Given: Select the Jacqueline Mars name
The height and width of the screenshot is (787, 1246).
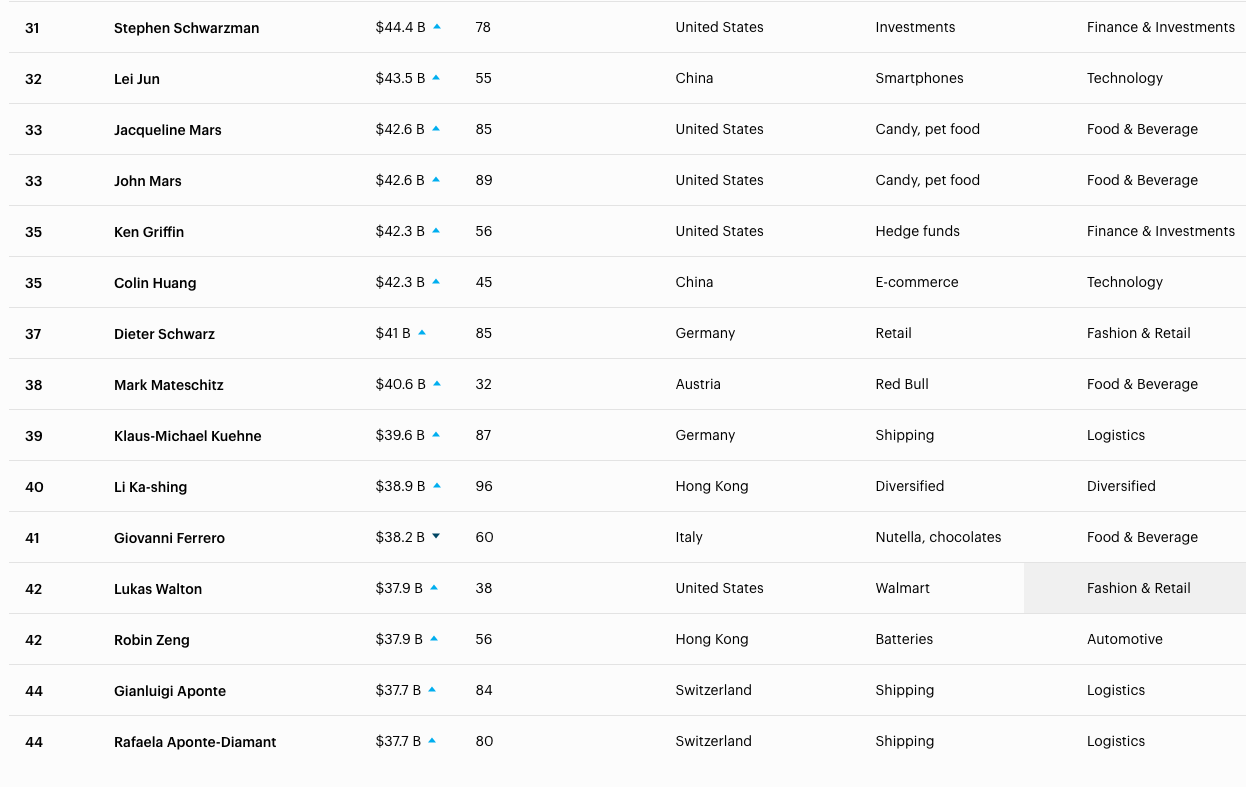Looking at the screenshot, I should 168,130.
